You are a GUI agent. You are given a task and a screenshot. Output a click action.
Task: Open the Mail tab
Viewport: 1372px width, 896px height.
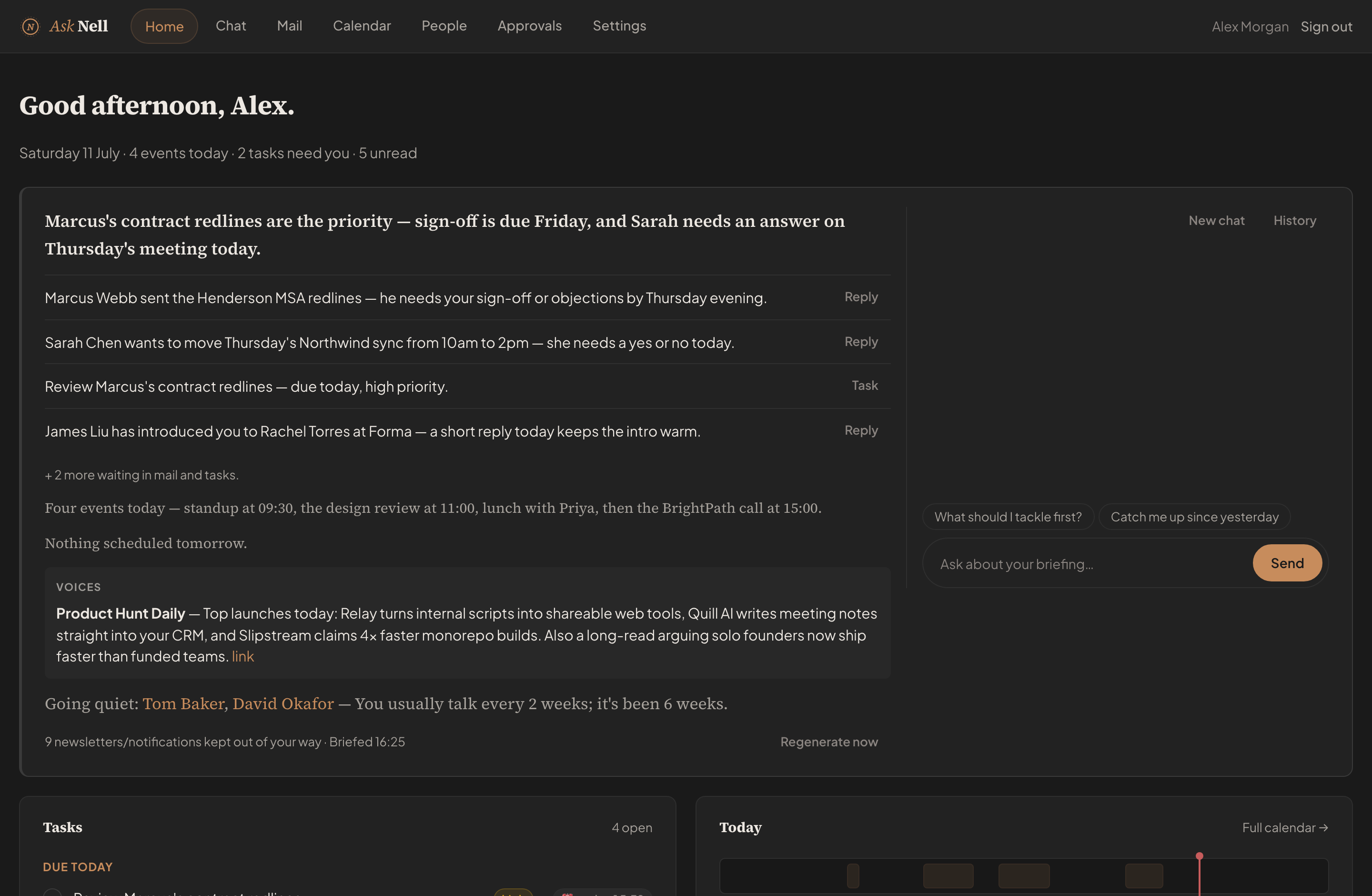pyautogui.click(x=289, y=26)
